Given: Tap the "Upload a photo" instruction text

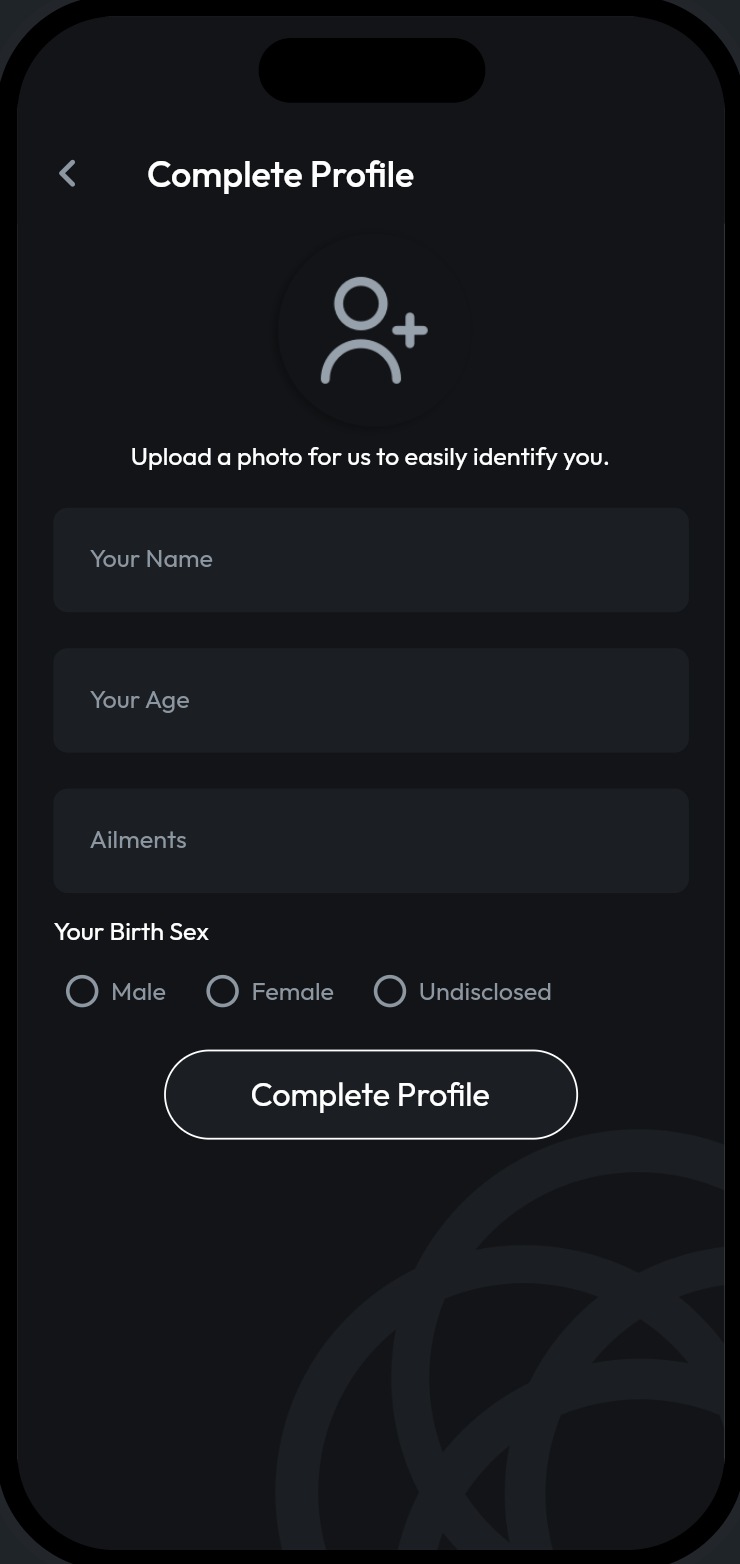Looking at the screenshot, I should 370,457.
